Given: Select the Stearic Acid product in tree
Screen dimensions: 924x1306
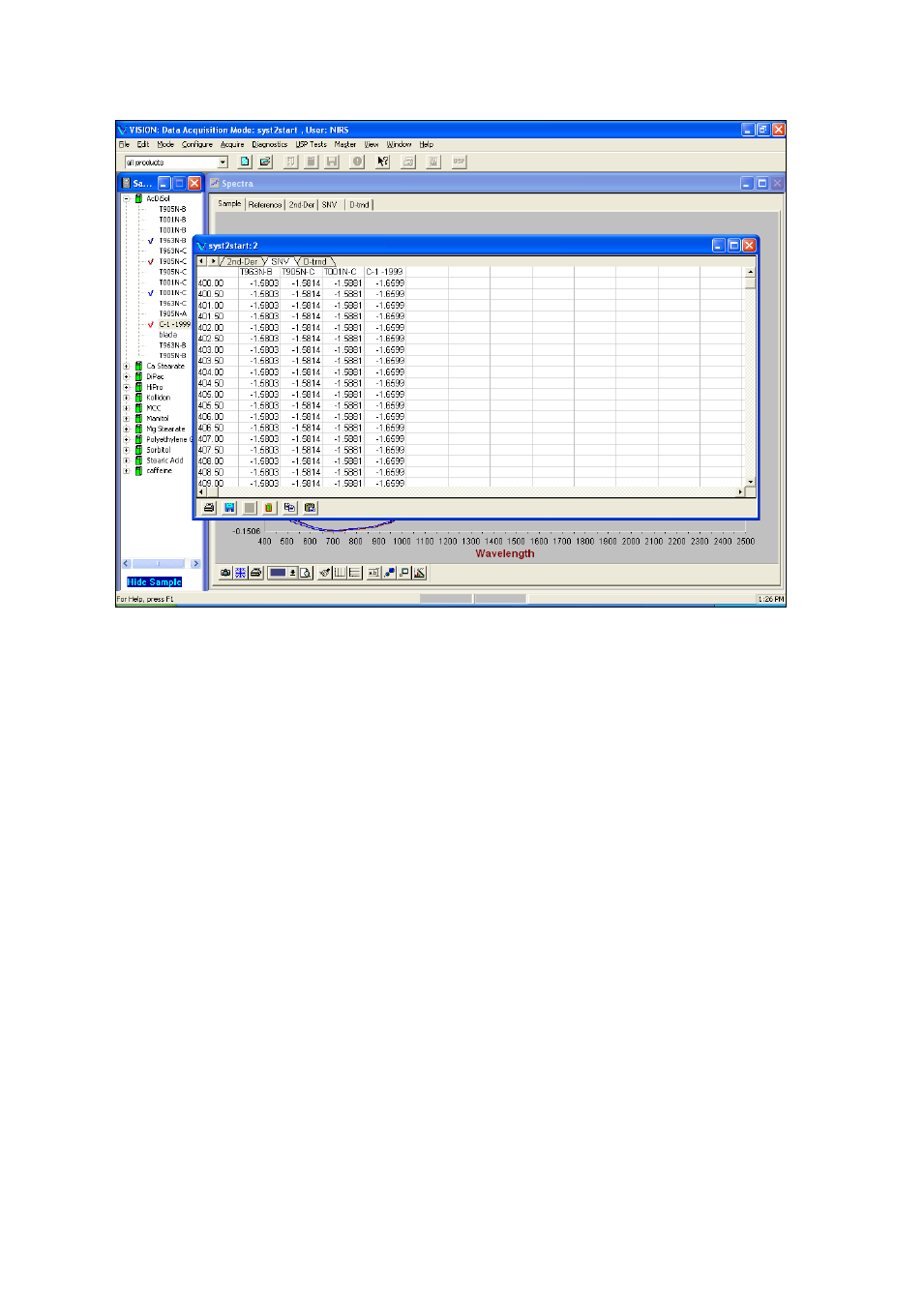Looking at the screenshot, I should (164, 460).
